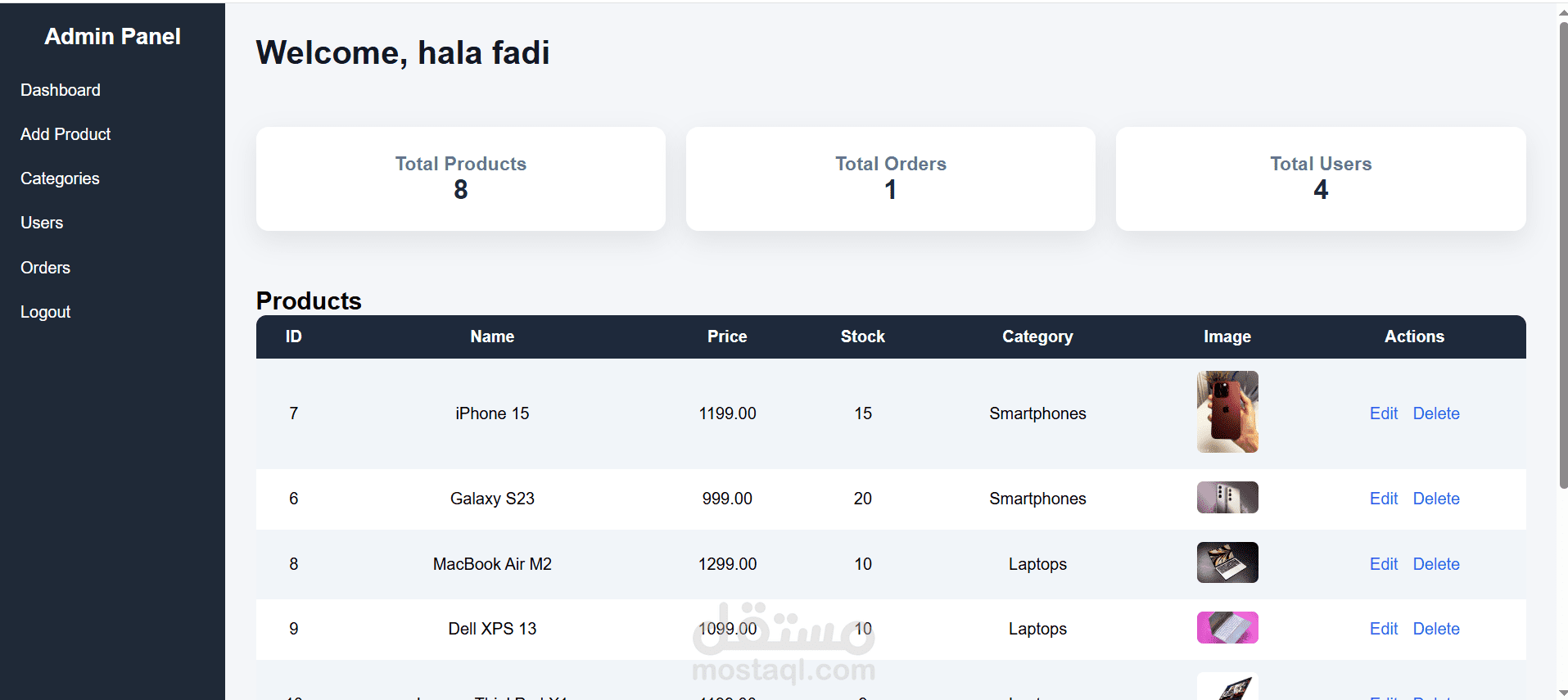Click the Dell XPS 13 thumbnail
This screenshot has height=700, width=1568.
[x=1227, y=628]
